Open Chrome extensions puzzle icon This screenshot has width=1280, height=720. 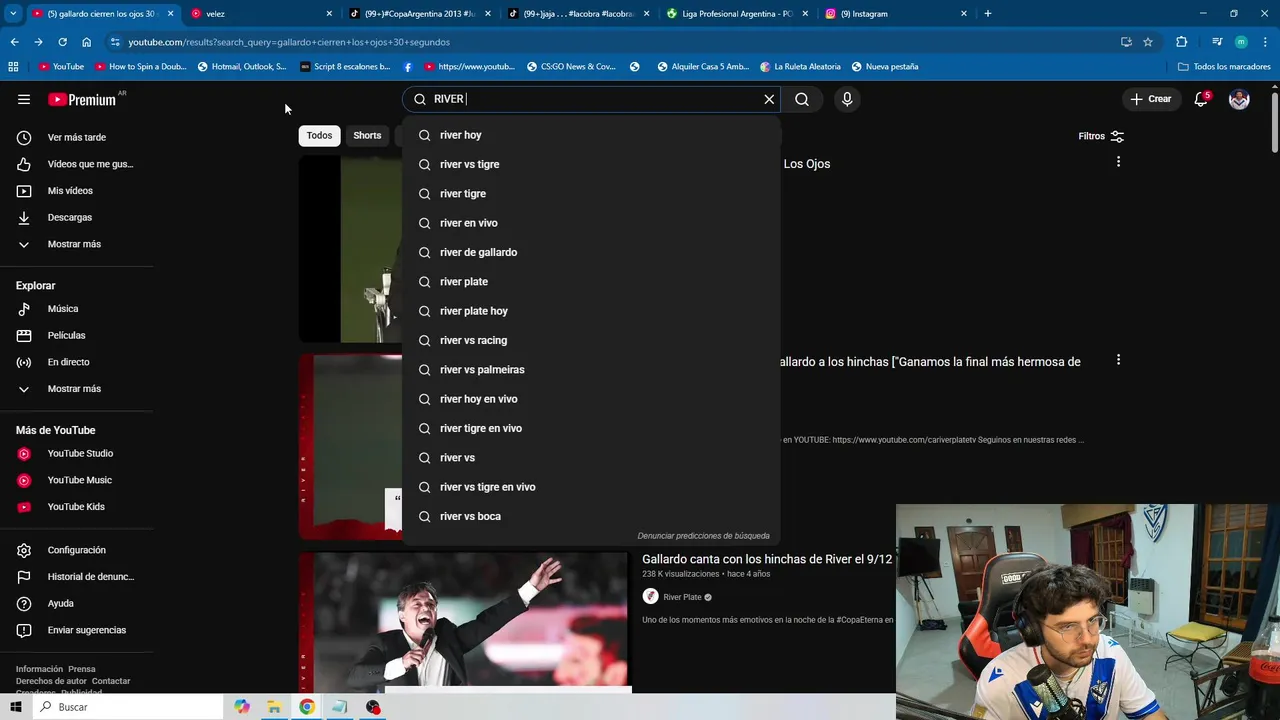(x=1182, y=42)
